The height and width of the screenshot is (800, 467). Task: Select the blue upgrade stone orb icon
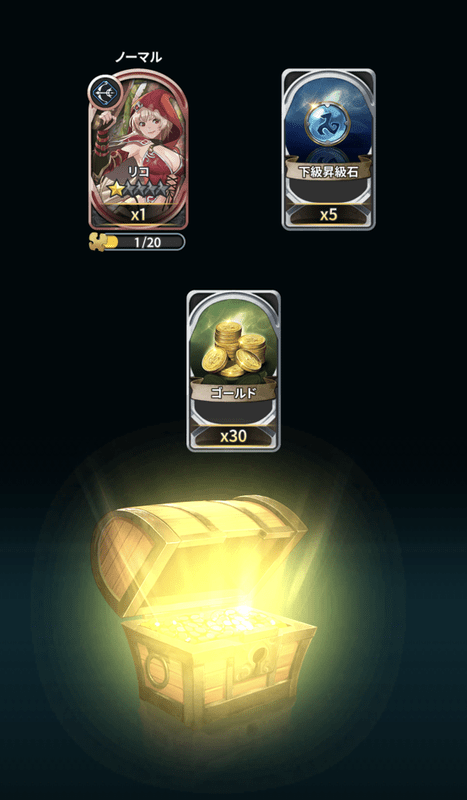[x=328, y=124]
